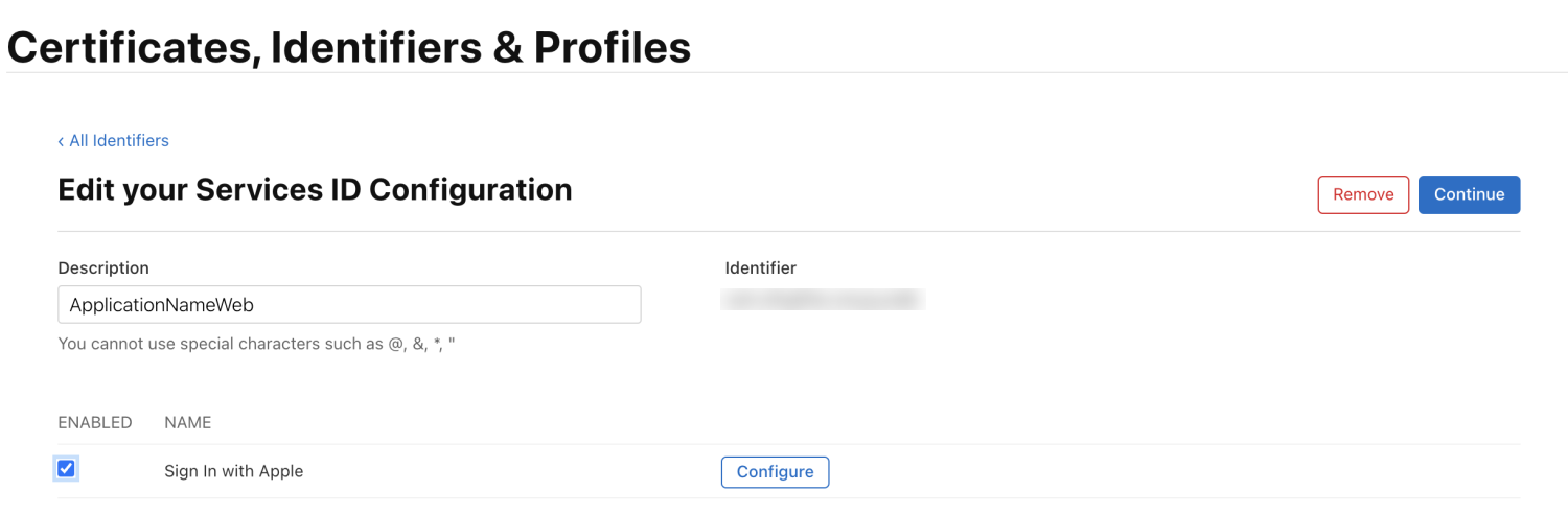Click the blue Continue button
The width and height of the screenshot is (1568, 514).
point(1469,195)
